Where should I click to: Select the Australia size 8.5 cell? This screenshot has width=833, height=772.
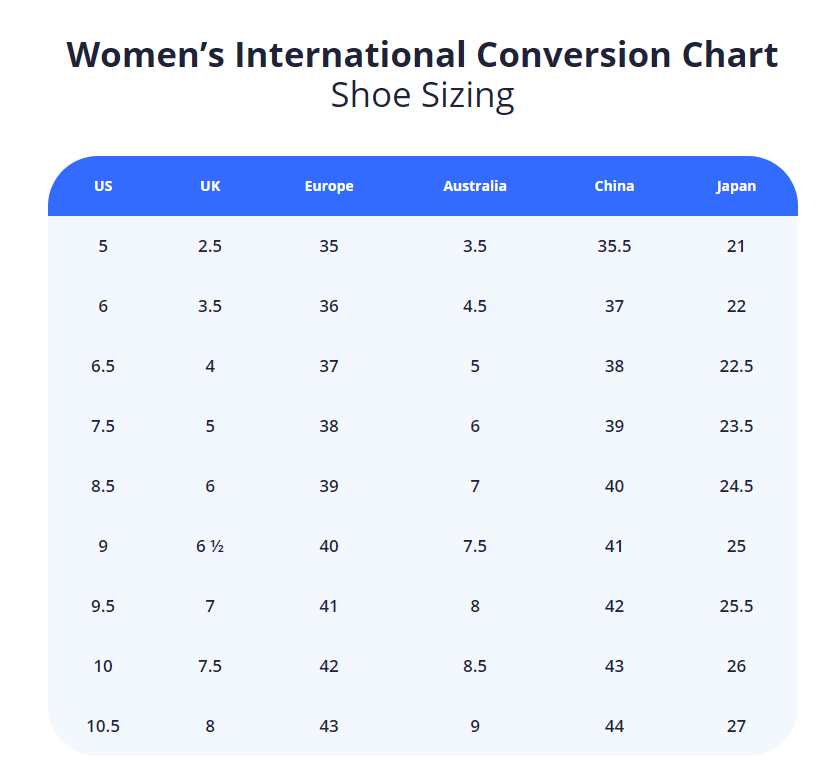coord(475,666)
